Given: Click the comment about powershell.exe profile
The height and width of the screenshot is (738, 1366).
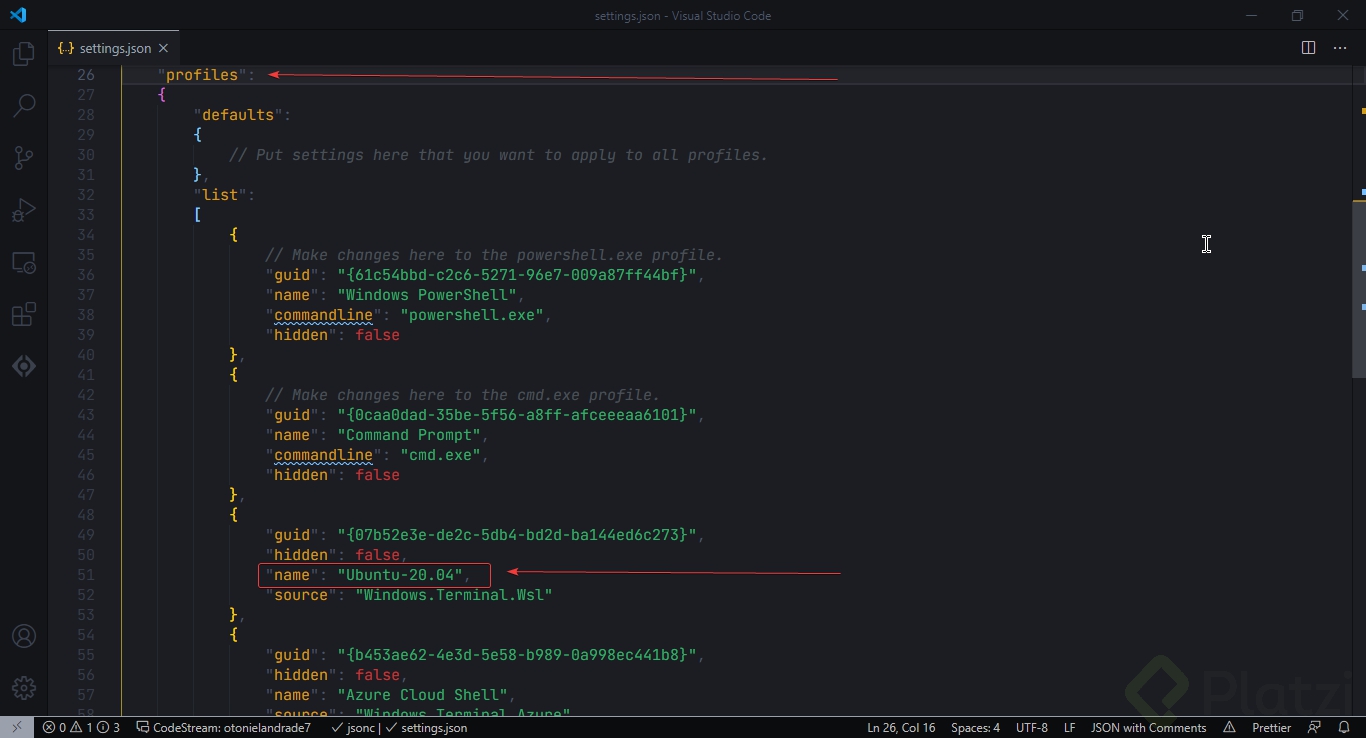Looking at the screenshot, I should [494, 255].
